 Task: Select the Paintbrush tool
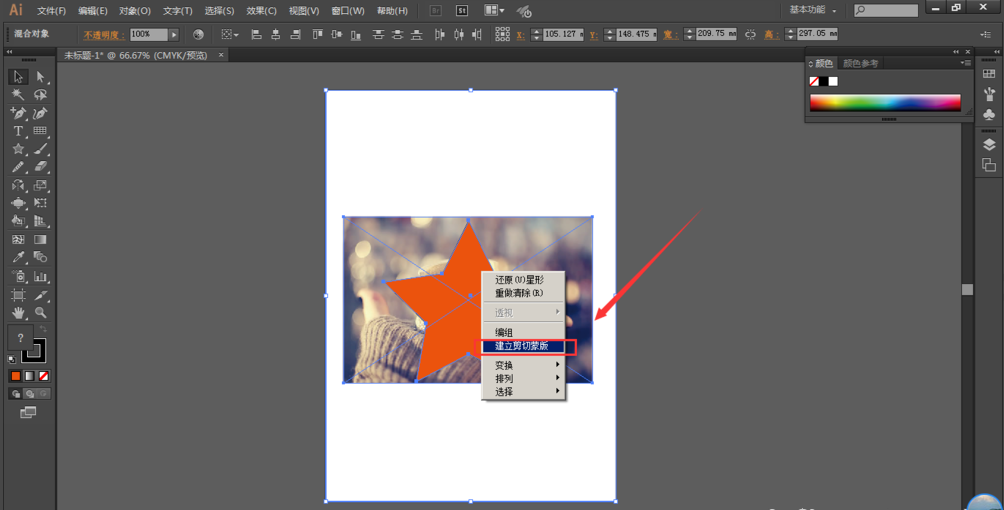click(40, 149)
